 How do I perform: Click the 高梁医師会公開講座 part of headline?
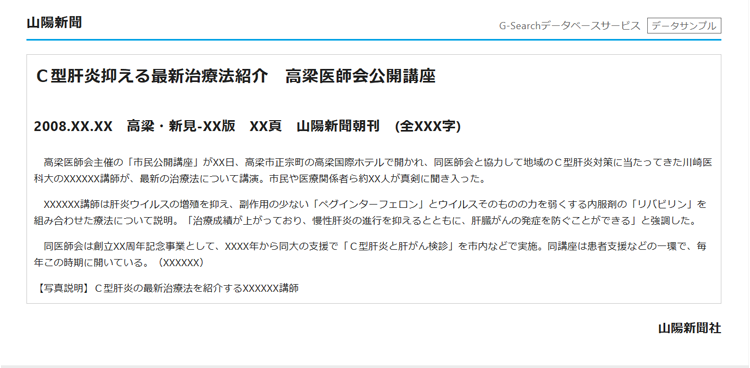[x=360, y=76]
